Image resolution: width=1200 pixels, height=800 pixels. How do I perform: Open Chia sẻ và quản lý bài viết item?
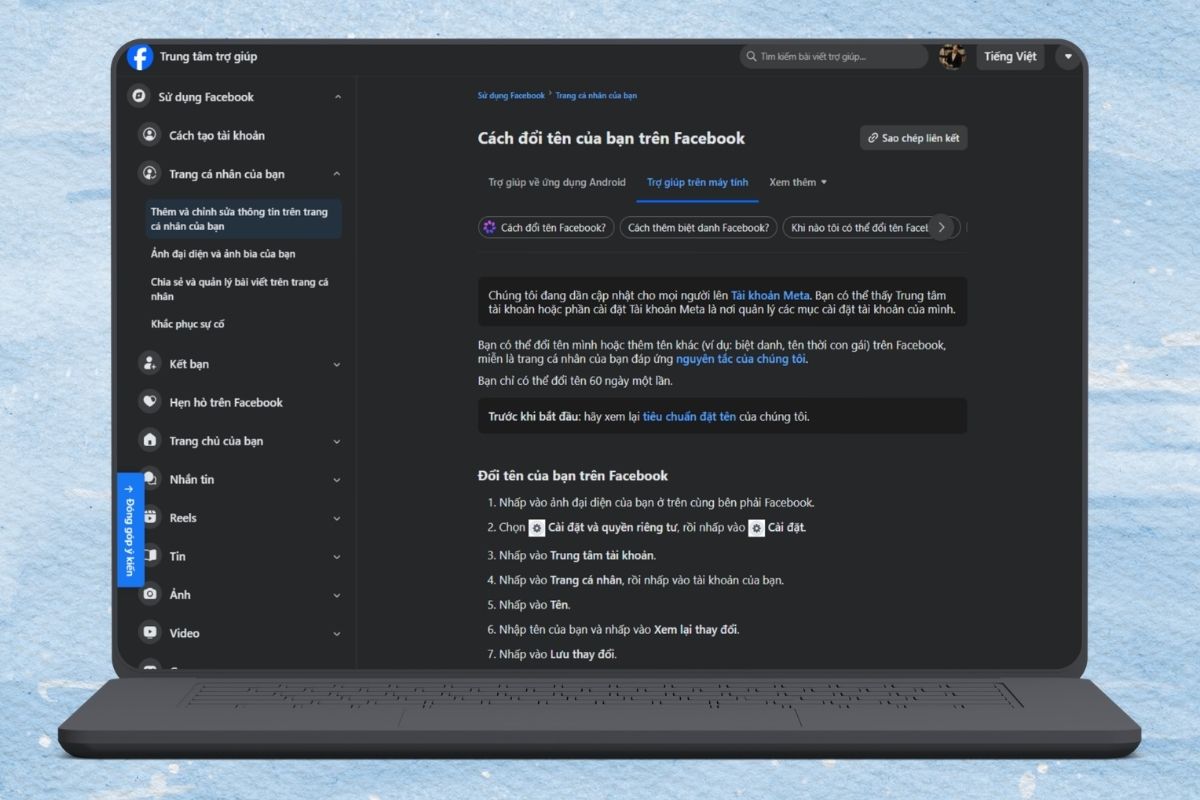click(240, 289)
